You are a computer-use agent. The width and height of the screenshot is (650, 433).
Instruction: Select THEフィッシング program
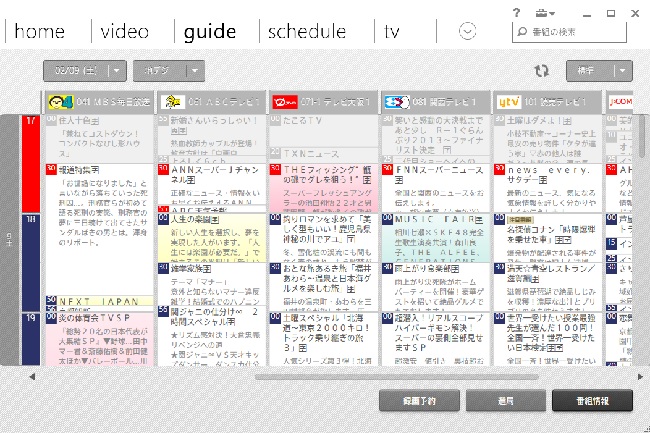tap(323, 188)
